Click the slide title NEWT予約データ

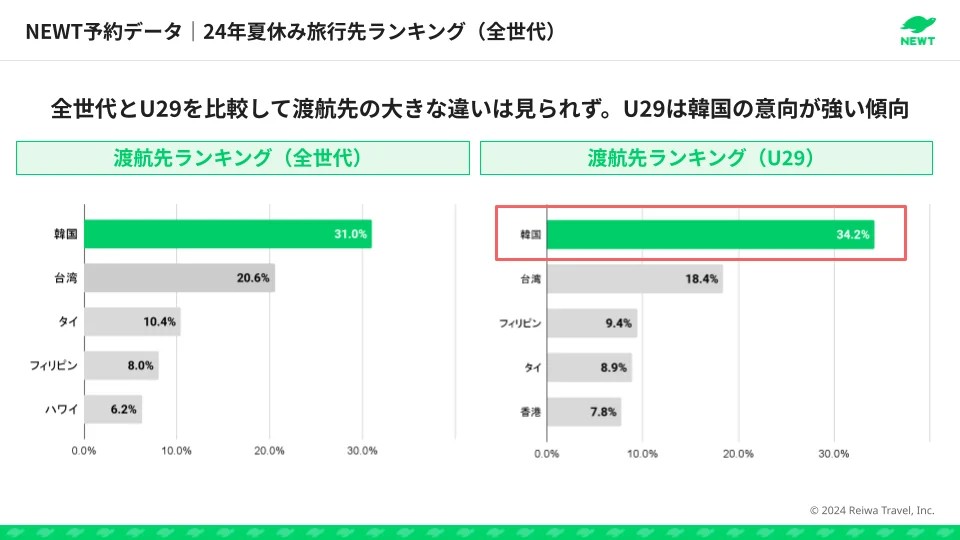[x=101, y=31]
